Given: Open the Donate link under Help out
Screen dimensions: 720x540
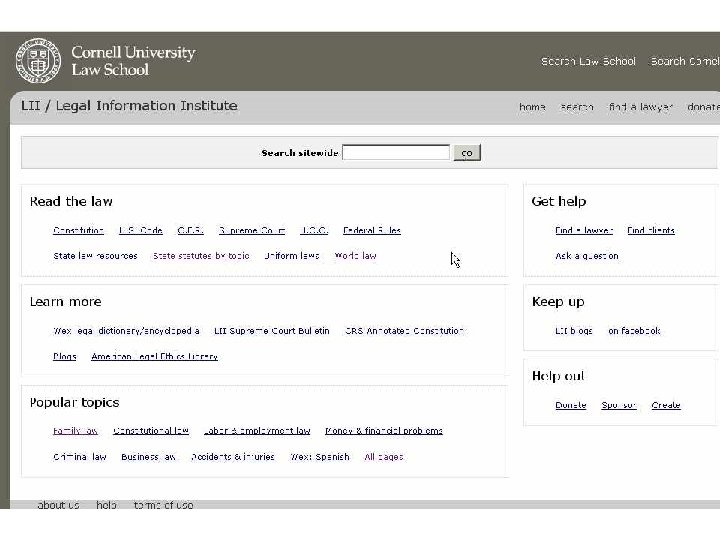Looking at the screenshot, I should coord(571,405).
